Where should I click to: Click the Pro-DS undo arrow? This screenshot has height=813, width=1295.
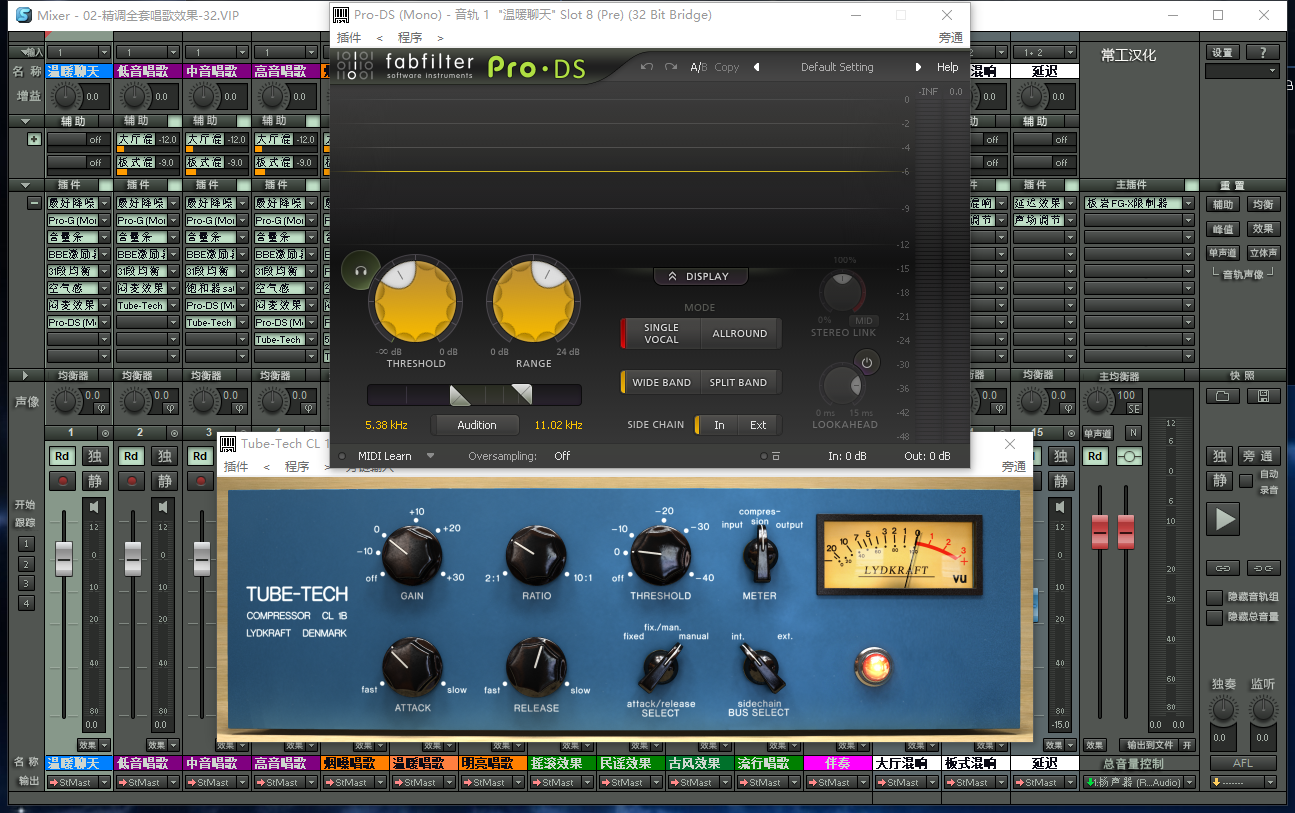point(647,67)
